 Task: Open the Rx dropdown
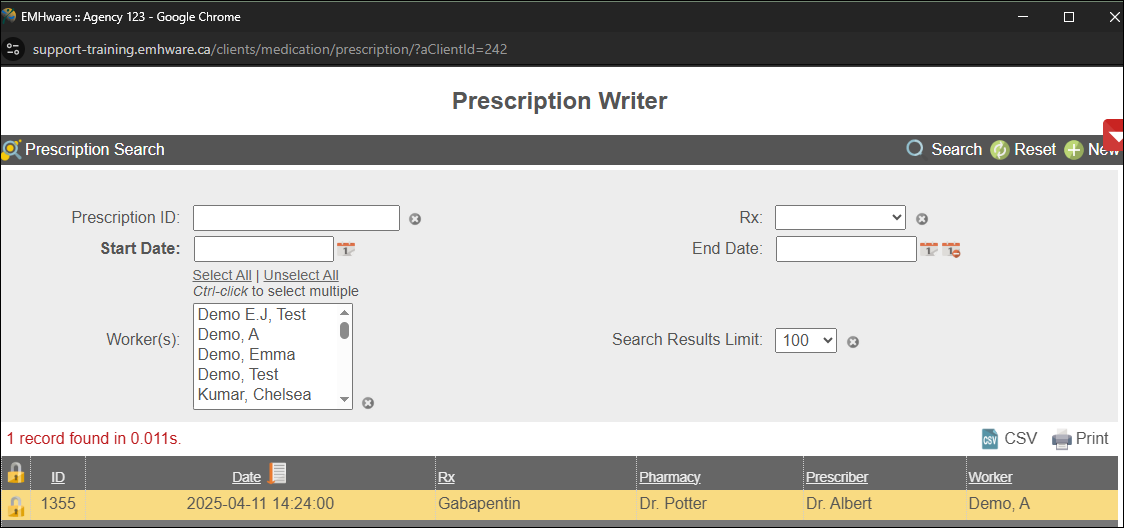[x=840, y=218]
